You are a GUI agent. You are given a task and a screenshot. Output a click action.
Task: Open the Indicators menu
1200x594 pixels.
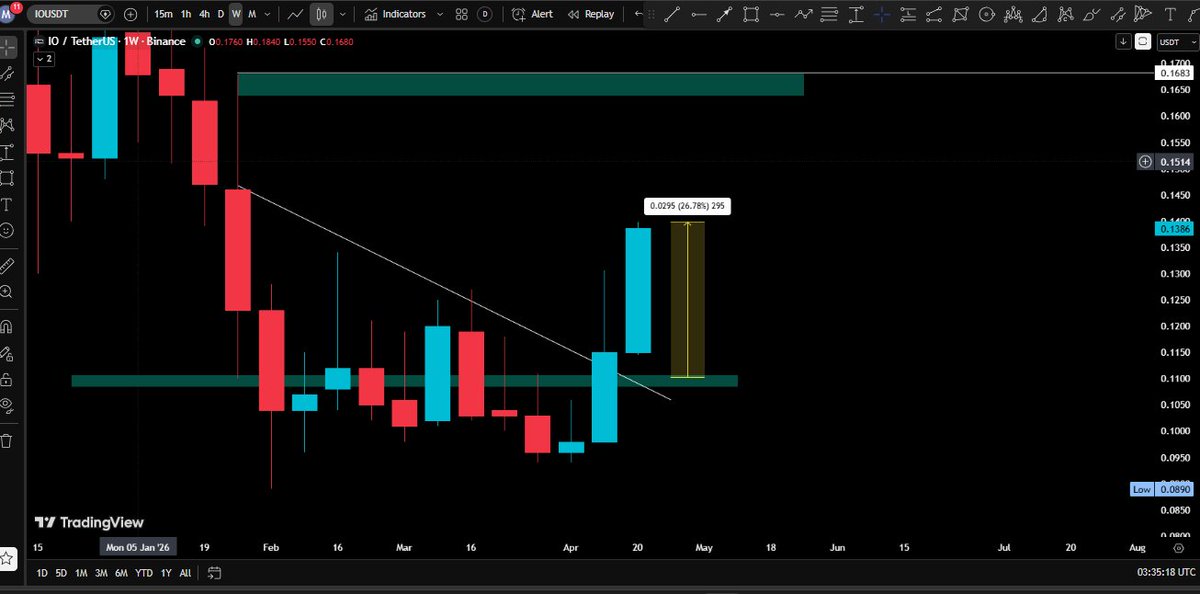tap(395, 14)
